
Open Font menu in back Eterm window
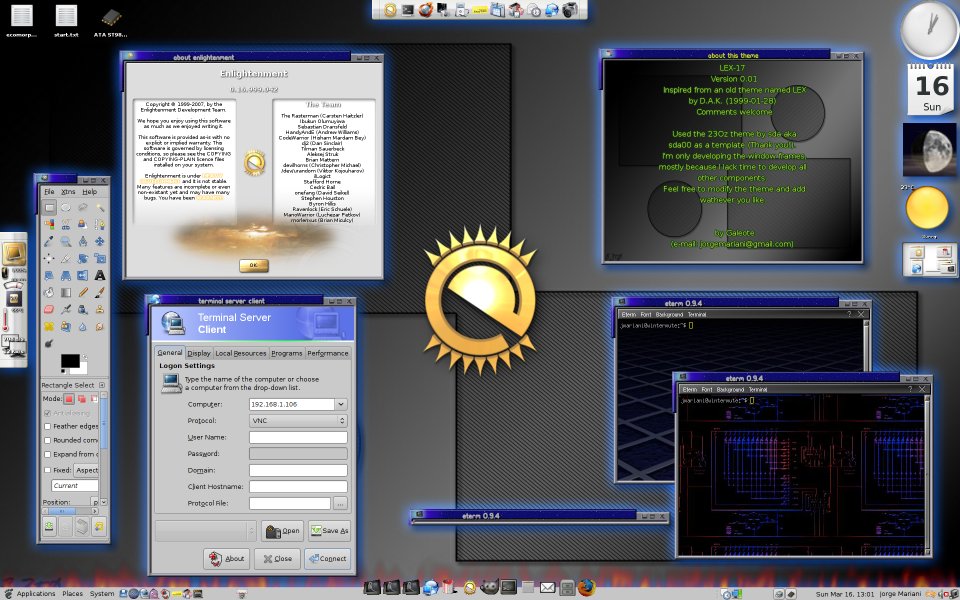[x=645, y=315]
